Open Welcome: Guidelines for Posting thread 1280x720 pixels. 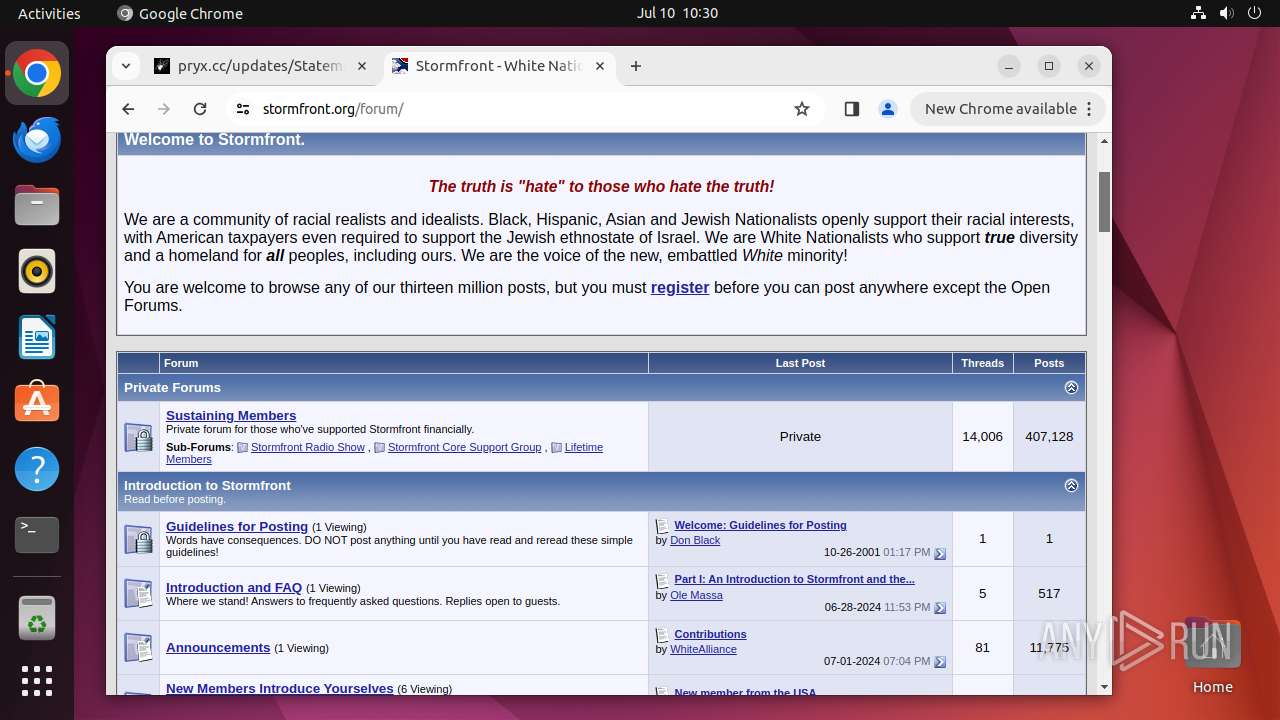point(760,525)
